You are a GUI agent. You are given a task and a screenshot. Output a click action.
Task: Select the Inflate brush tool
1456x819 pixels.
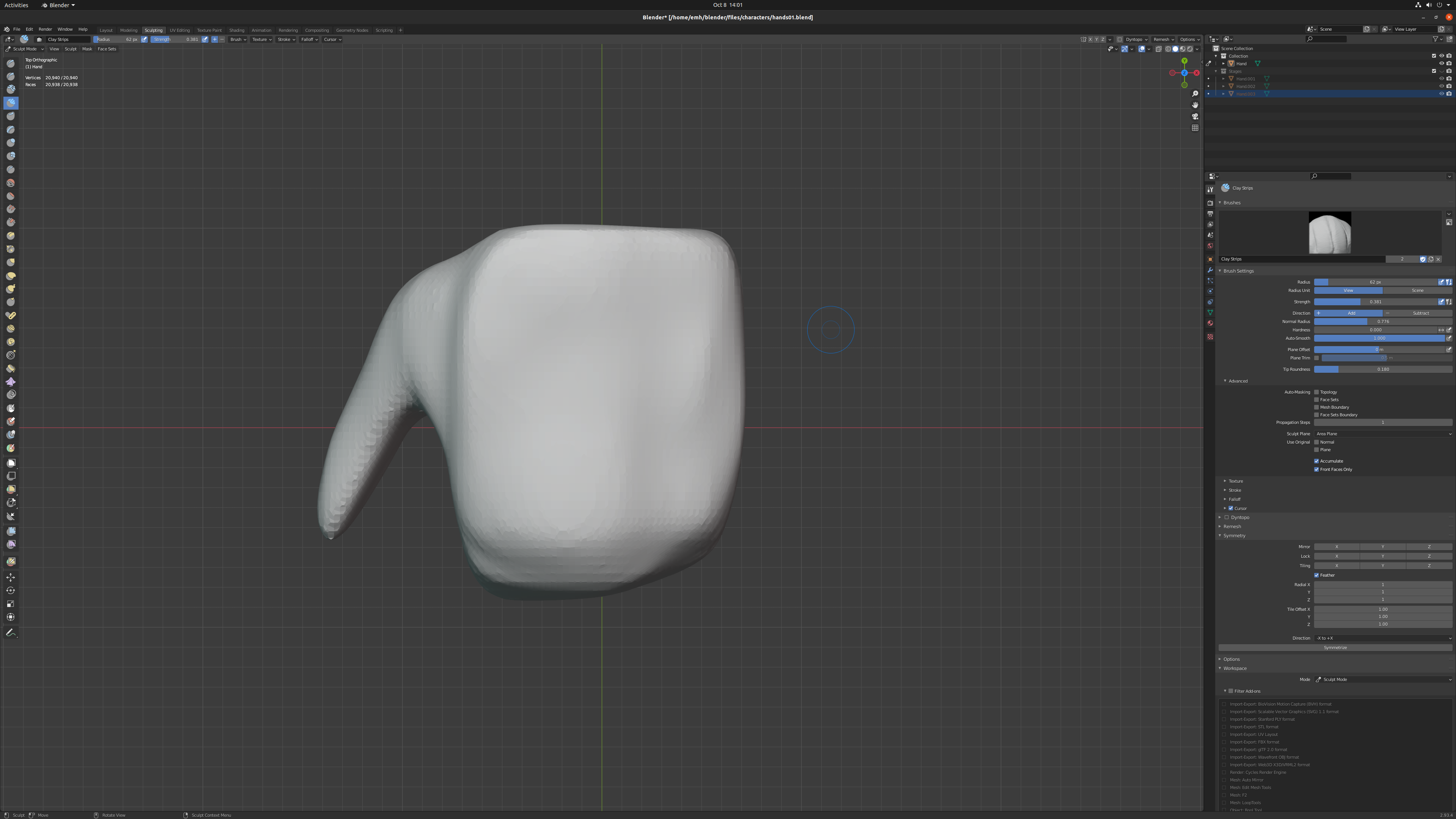11,143
